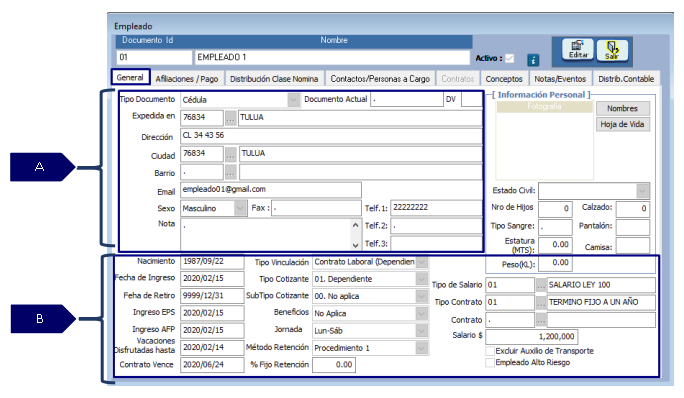Click the Nro de Hijos field

coord(555,209)
